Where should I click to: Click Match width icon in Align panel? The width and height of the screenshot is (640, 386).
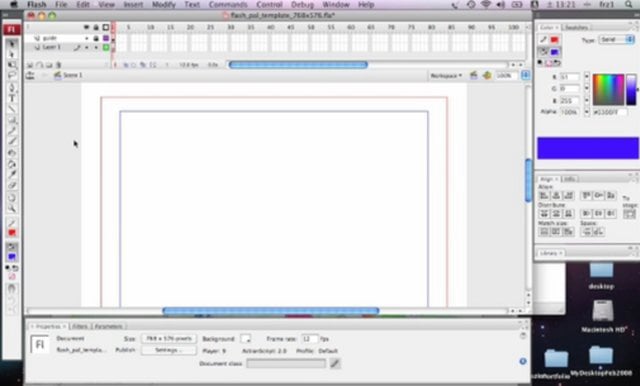pos(544,232)
